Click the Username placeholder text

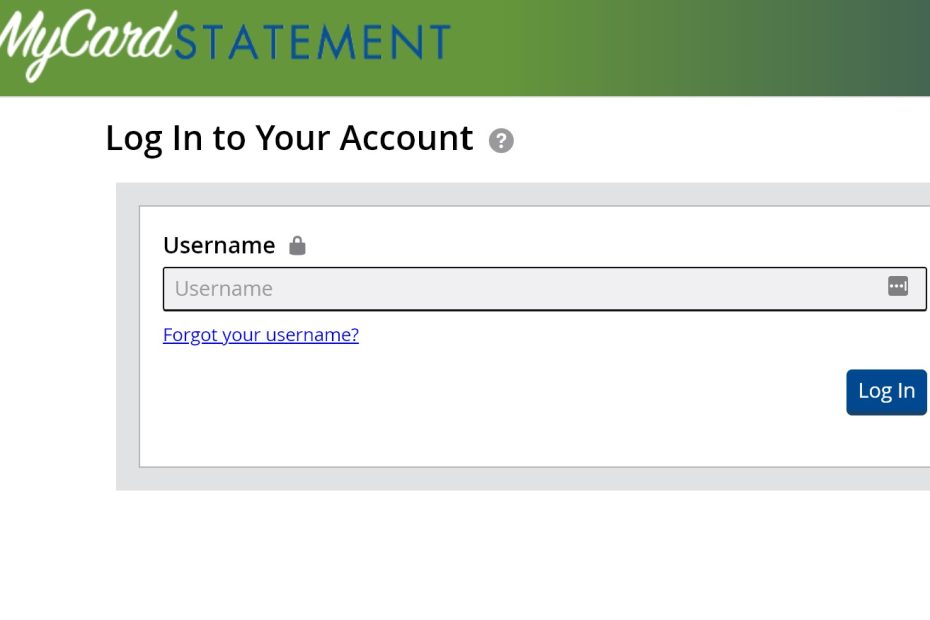point(224,289)
